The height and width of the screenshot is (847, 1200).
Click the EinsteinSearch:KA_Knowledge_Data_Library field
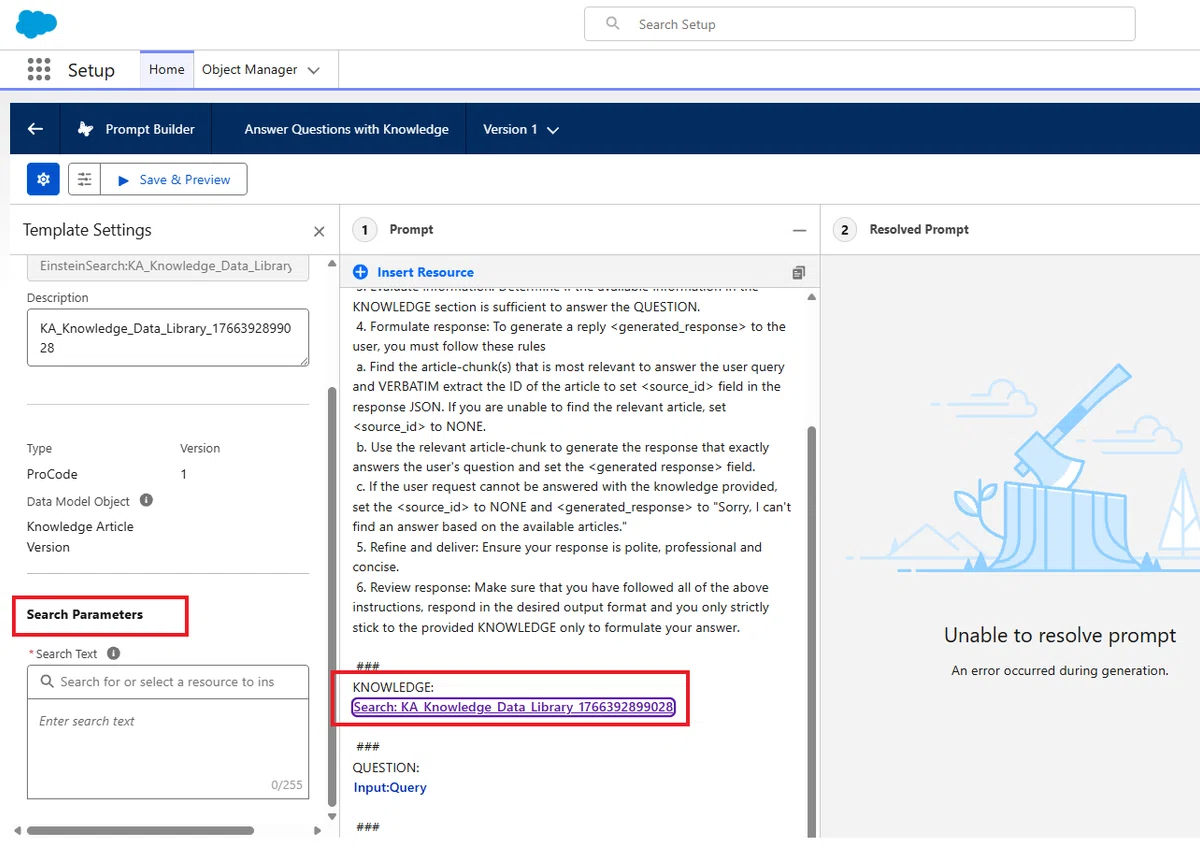pyautogui.click(x=168, y=266)
